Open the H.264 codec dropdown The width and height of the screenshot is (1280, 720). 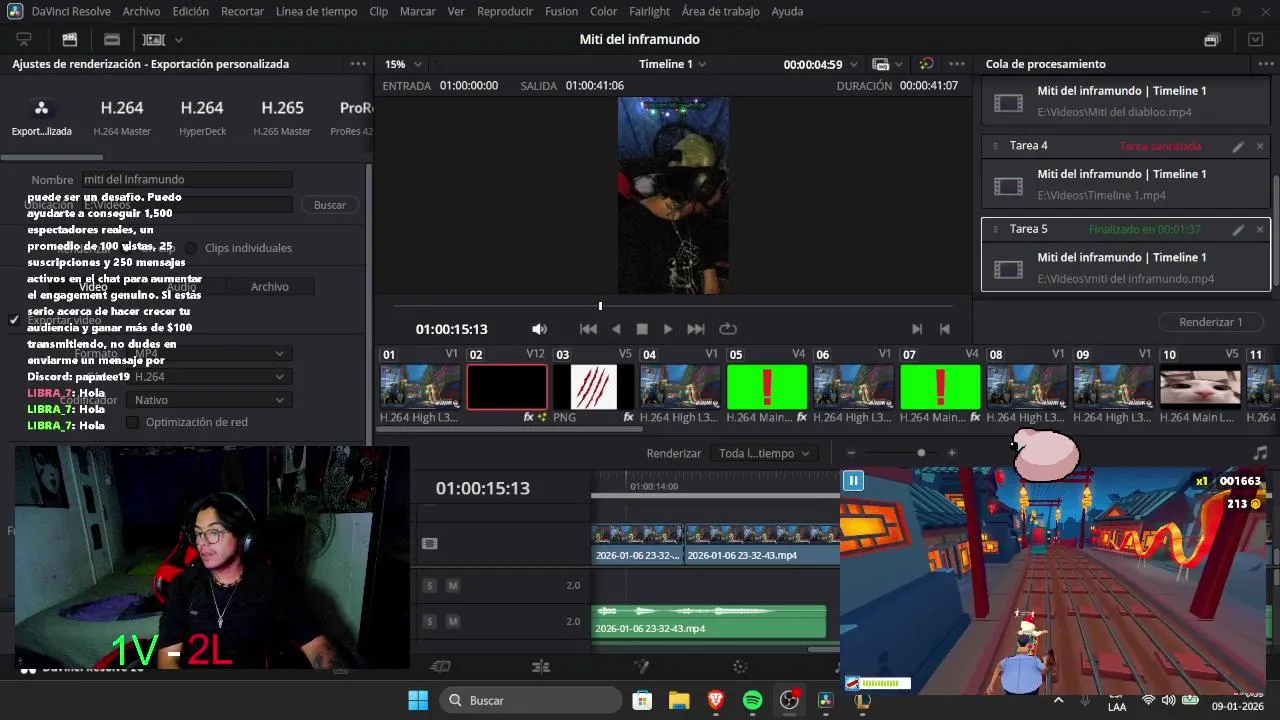coord(210,377)
